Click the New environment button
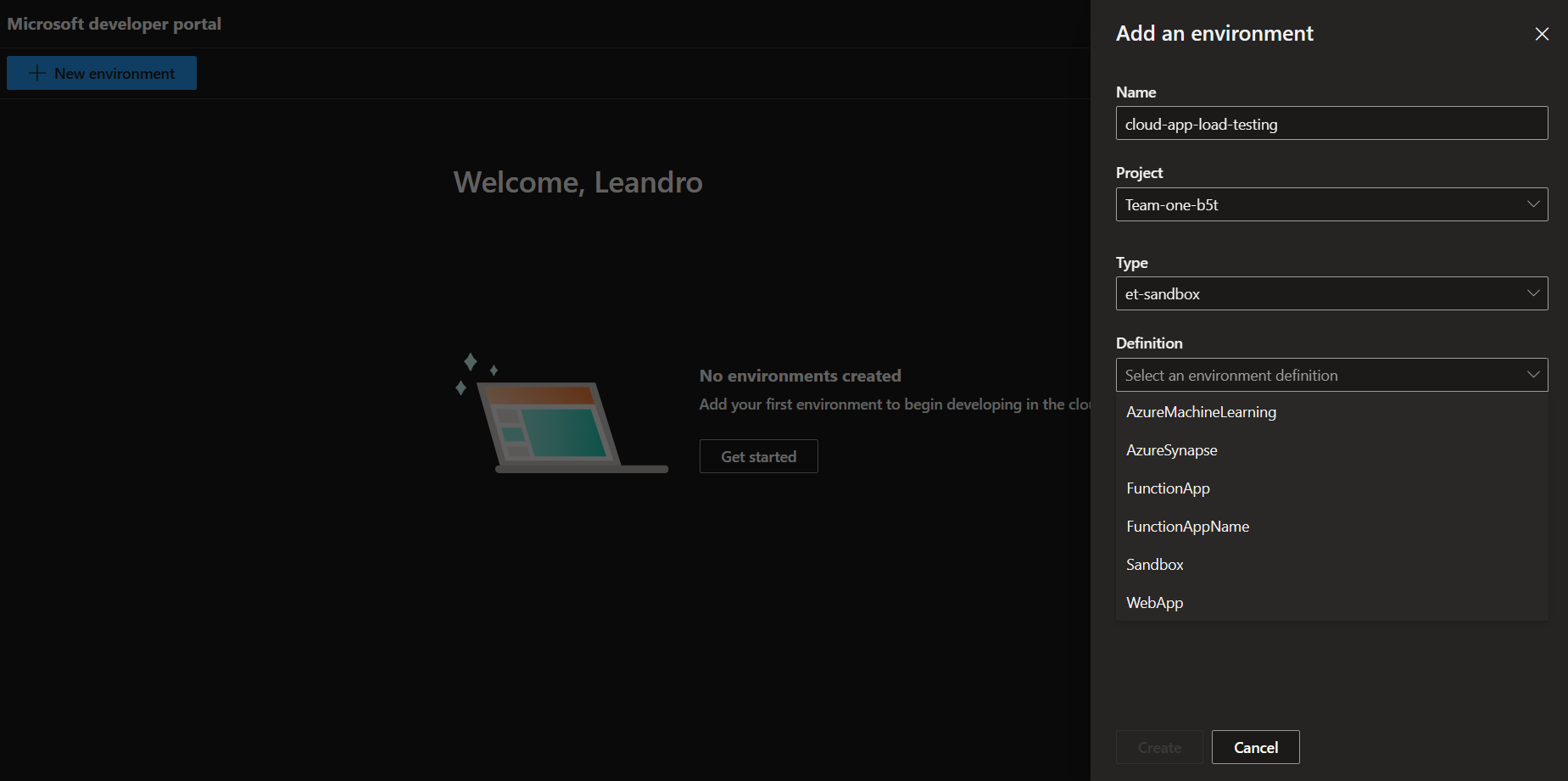The width and height of the screenshot is (1568, 781). pyautogui.click(x=102, y=73)
